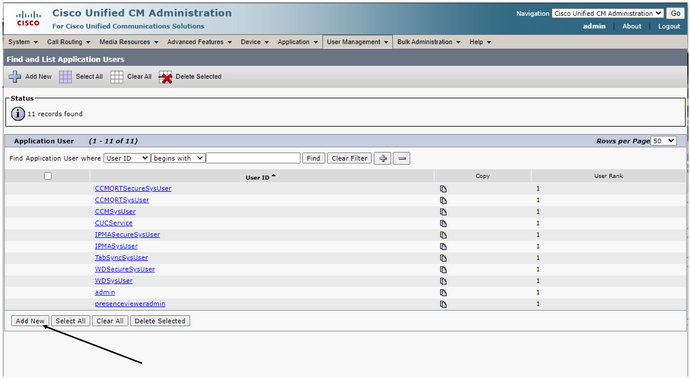Image resolution: width=690 pixels, height=380 pixels.
Task: Click the Select All grid icon in toolbar
Action: click(x=66, y=77)
